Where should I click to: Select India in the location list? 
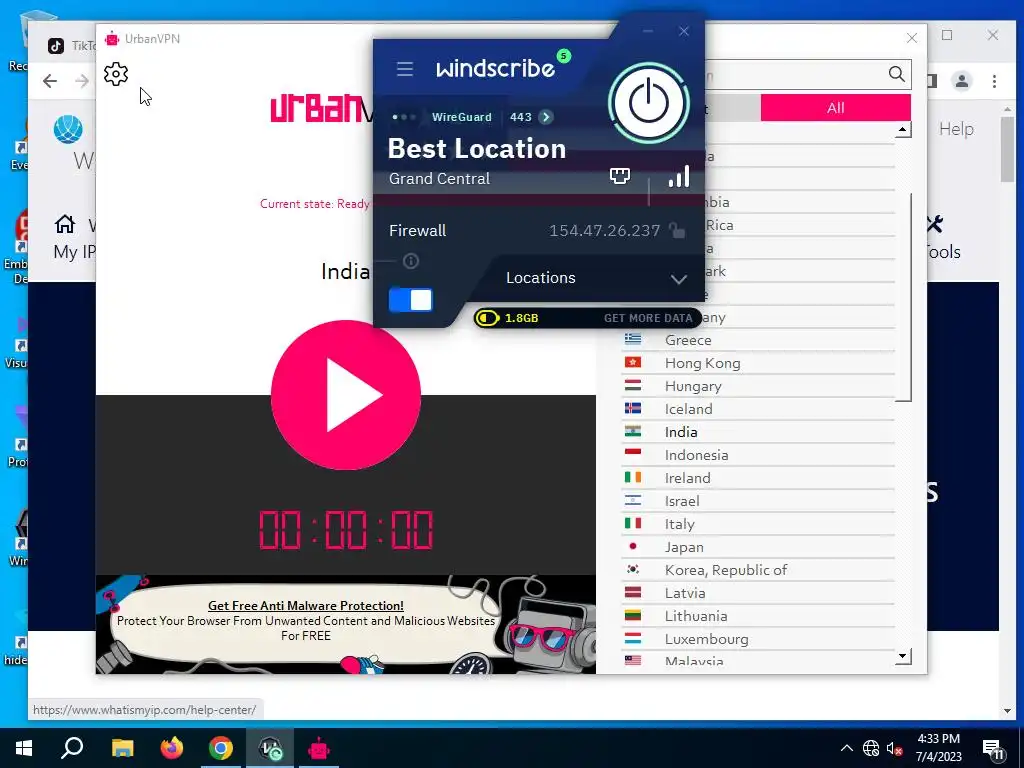tap(758, 432)
